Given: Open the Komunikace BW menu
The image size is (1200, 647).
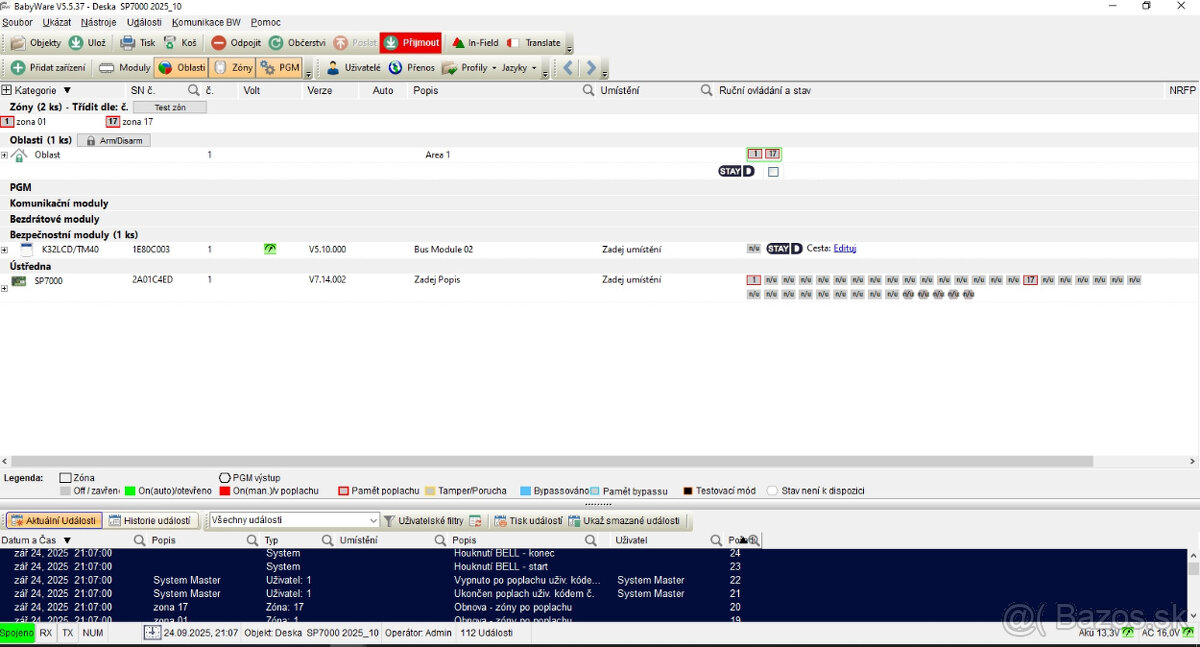Looking at the screenshot, I should [x=206, y=22].
